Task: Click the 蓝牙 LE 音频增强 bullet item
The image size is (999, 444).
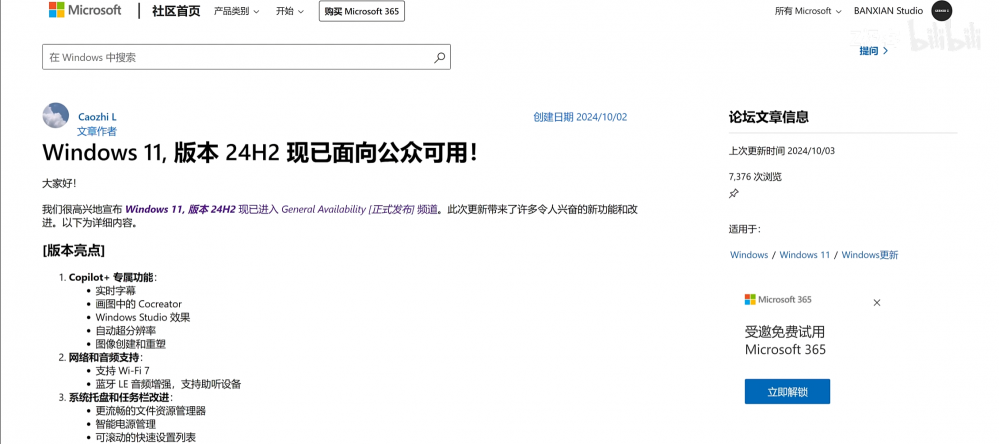Action: pyautogui.click(x=168, y=384)
